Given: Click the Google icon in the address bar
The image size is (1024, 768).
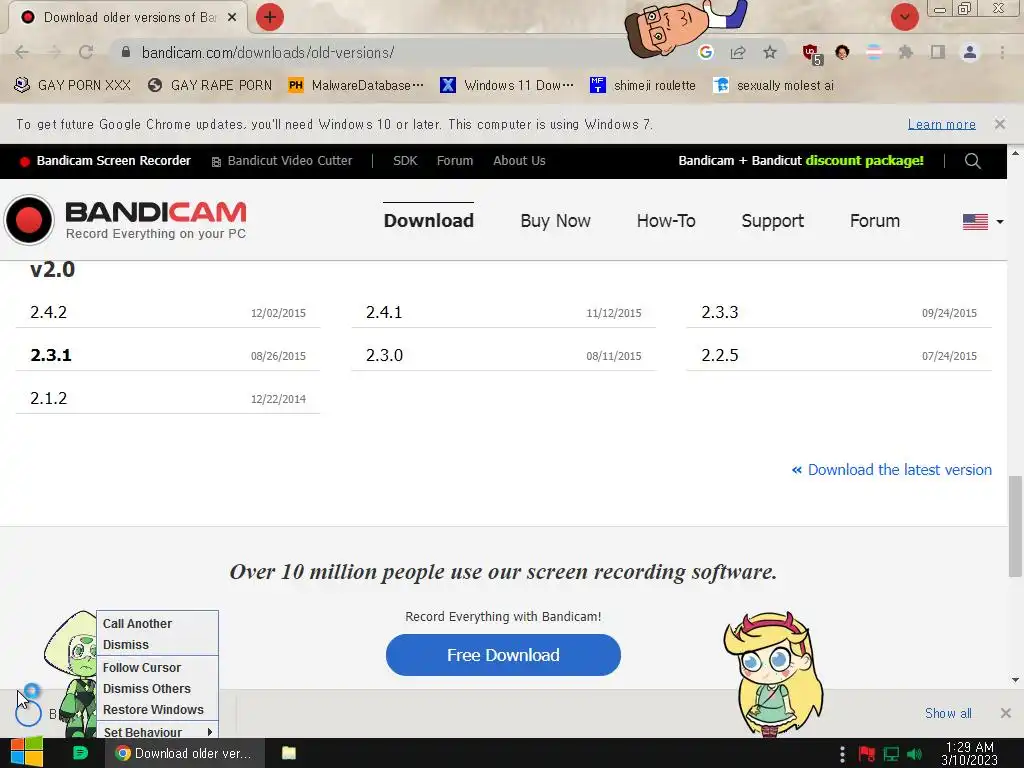Looking at the screenshot, I should 705,52.
